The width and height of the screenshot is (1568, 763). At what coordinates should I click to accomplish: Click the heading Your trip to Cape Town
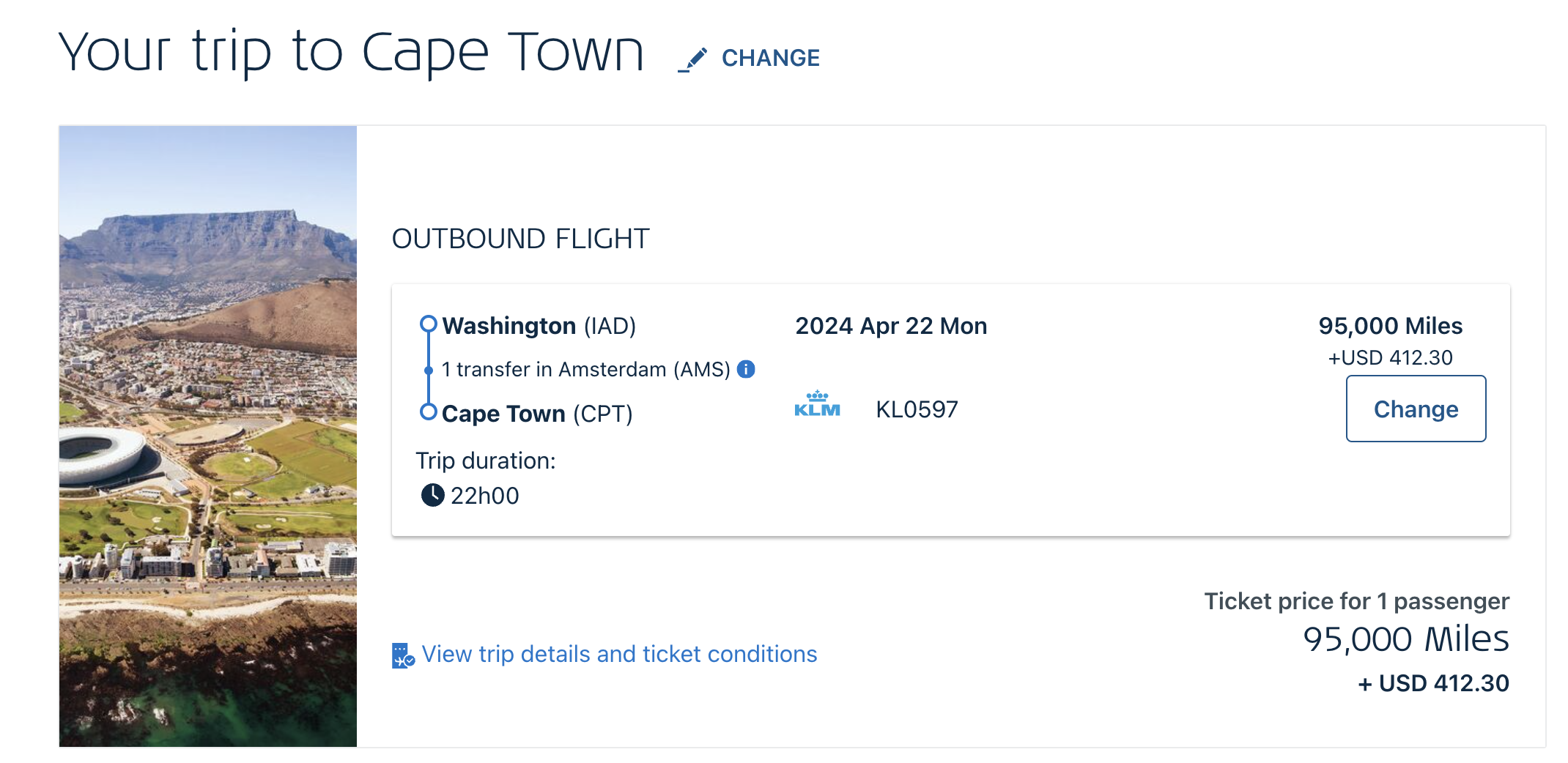[352, 50]
